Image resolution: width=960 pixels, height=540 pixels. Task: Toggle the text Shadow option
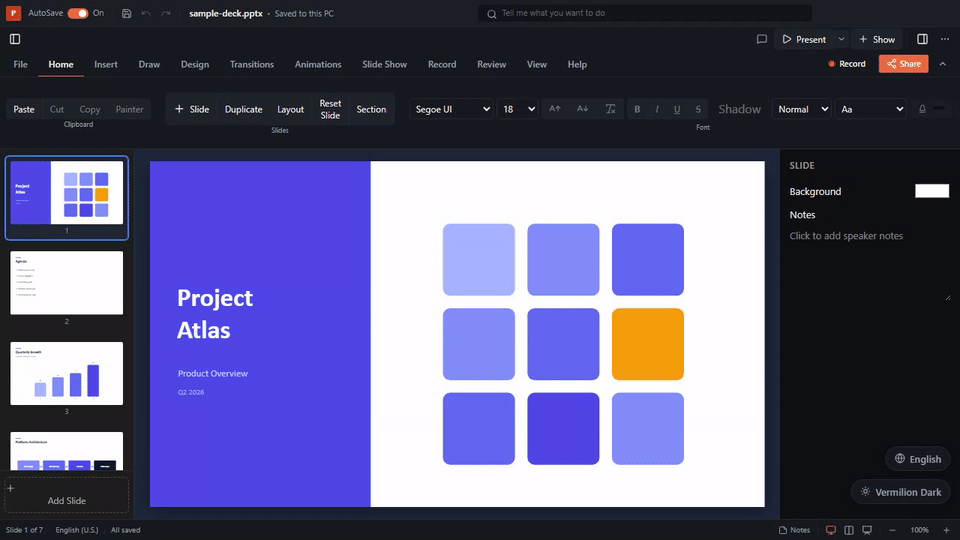[x=739, y=109]
